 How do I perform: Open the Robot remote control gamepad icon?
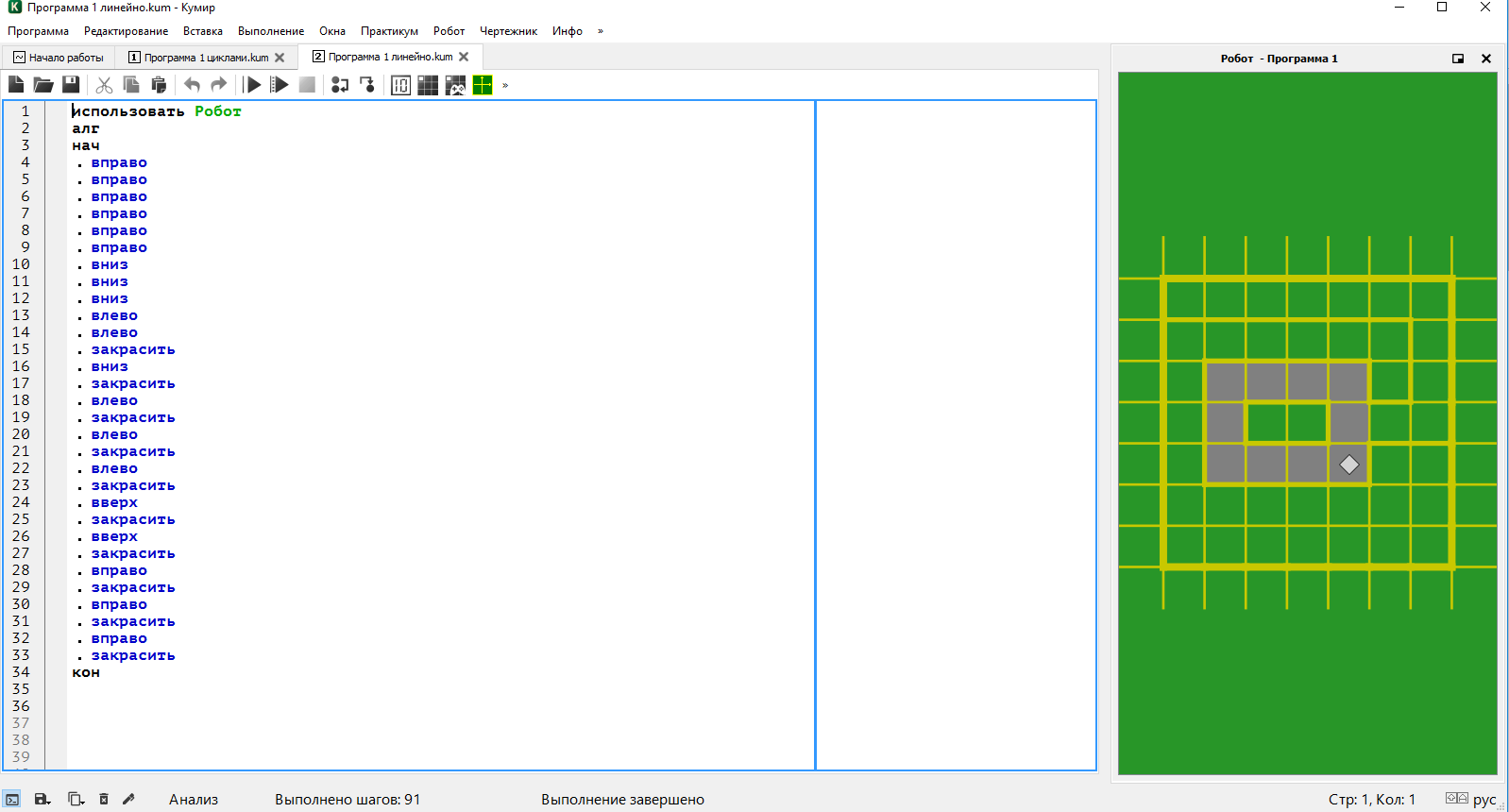point(455,85)
